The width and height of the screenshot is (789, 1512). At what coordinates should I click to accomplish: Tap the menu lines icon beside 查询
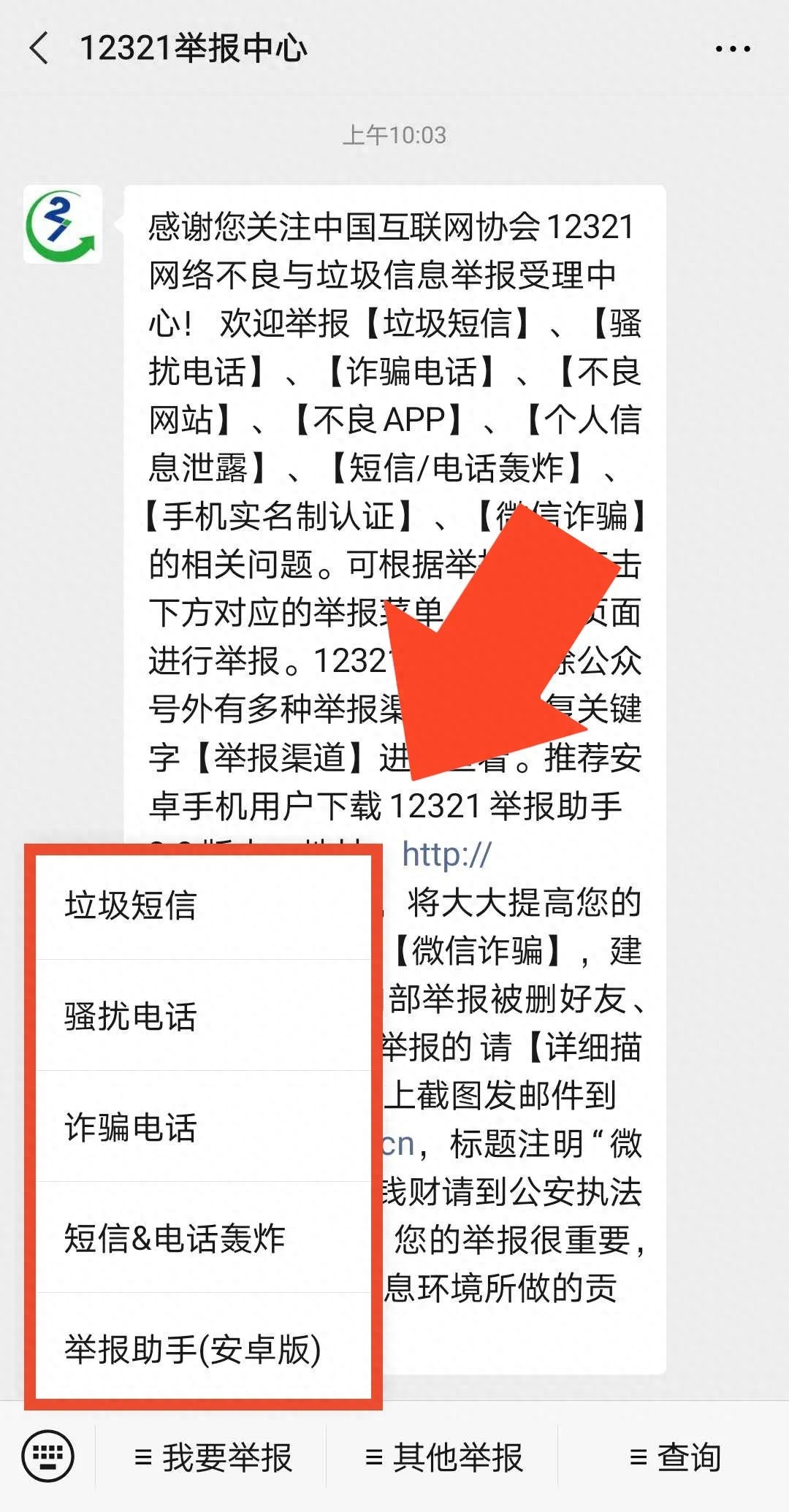(x=639, y=1458)
